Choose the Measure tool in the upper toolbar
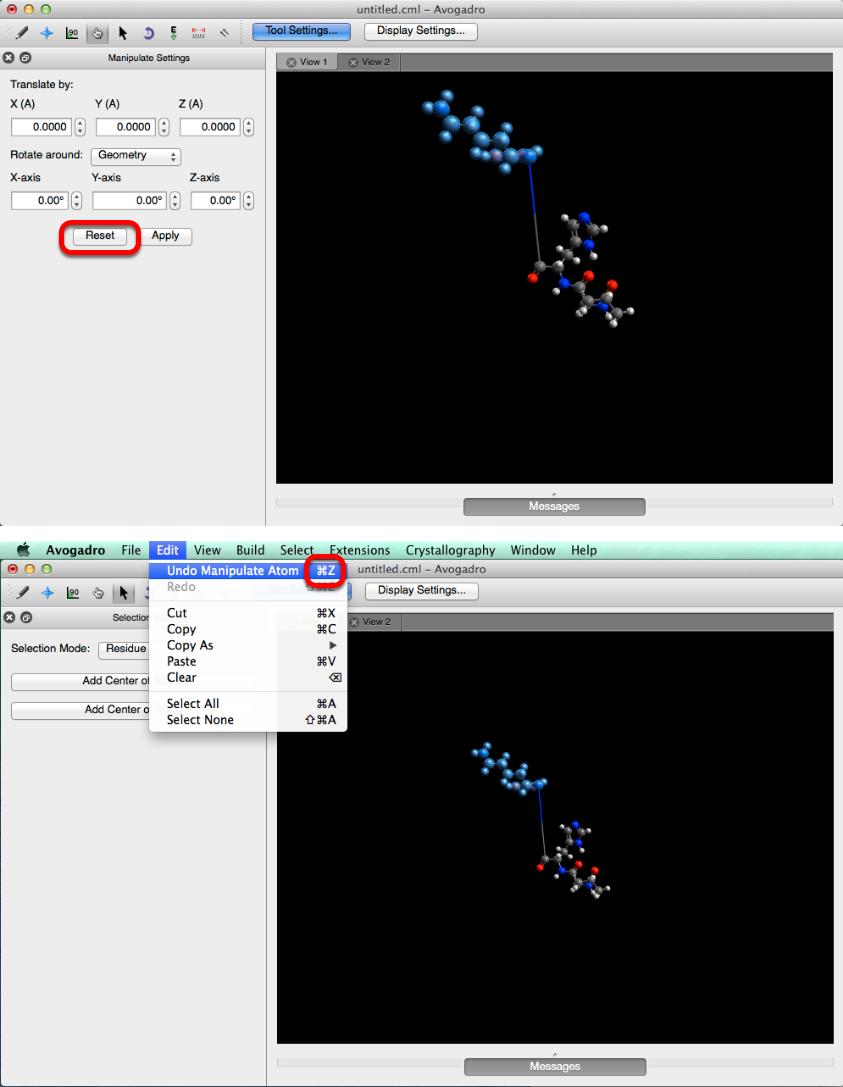Viewport: 843px width, 1087px height. pyautogui.click(x=199, y=32)
